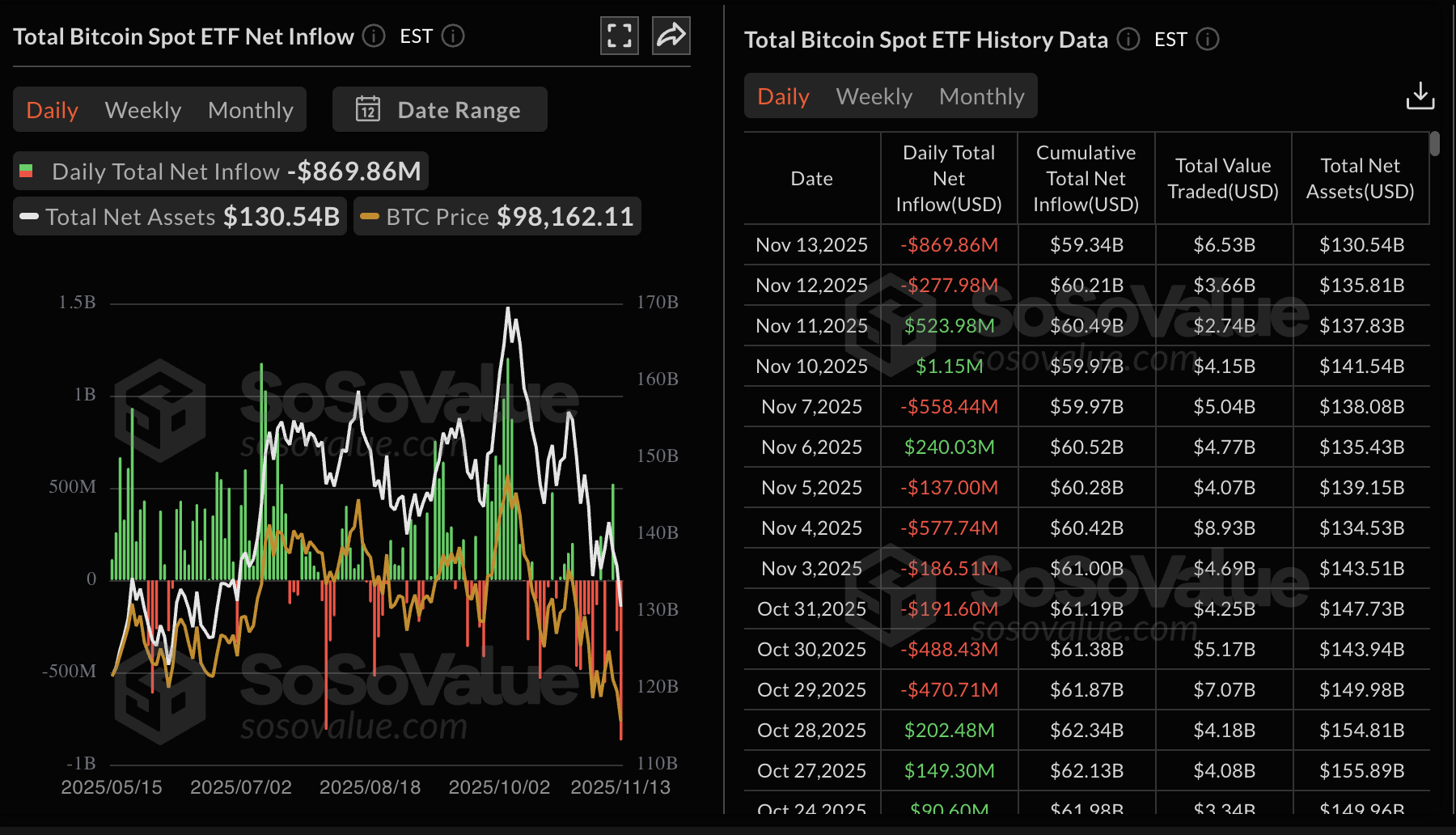Click info icon beside EST on table panel
The image size is (1456, 835).
click(1208, 39)
